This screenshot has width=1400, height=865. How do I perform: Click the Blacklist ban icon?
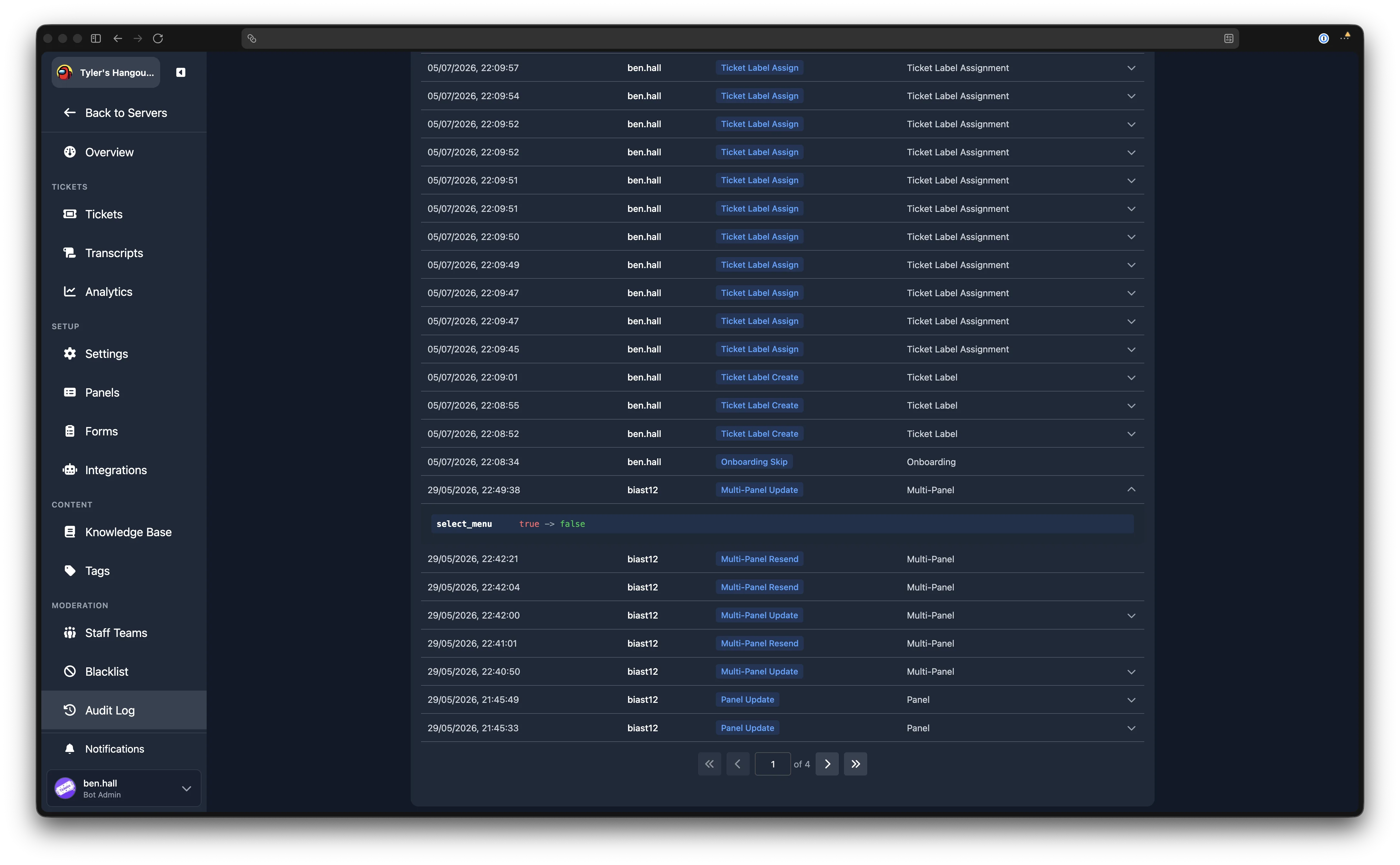coord(70,672)
